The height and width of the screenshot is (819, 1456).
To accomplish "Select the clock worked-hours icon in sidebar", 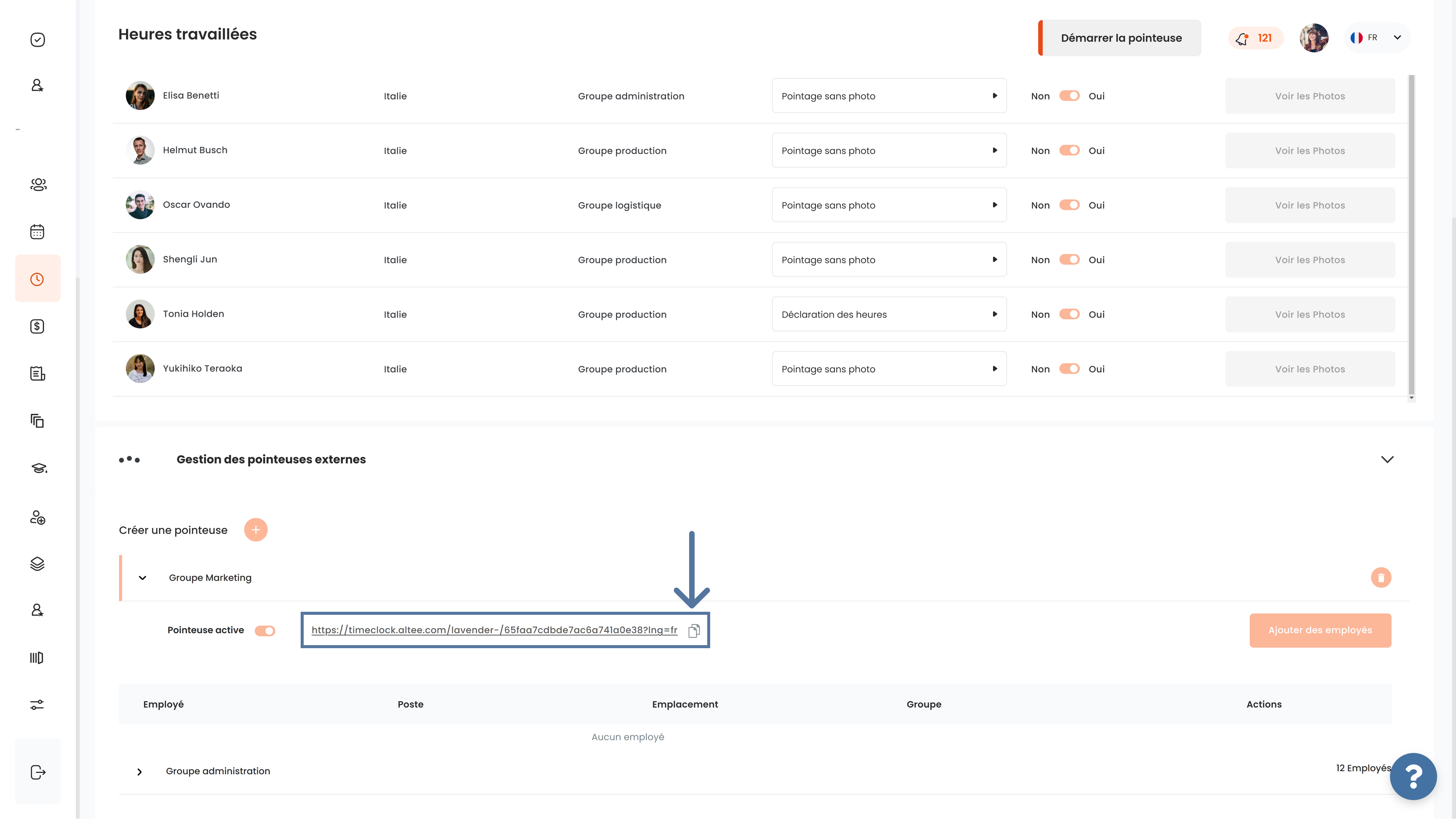I will coord(37,279).
